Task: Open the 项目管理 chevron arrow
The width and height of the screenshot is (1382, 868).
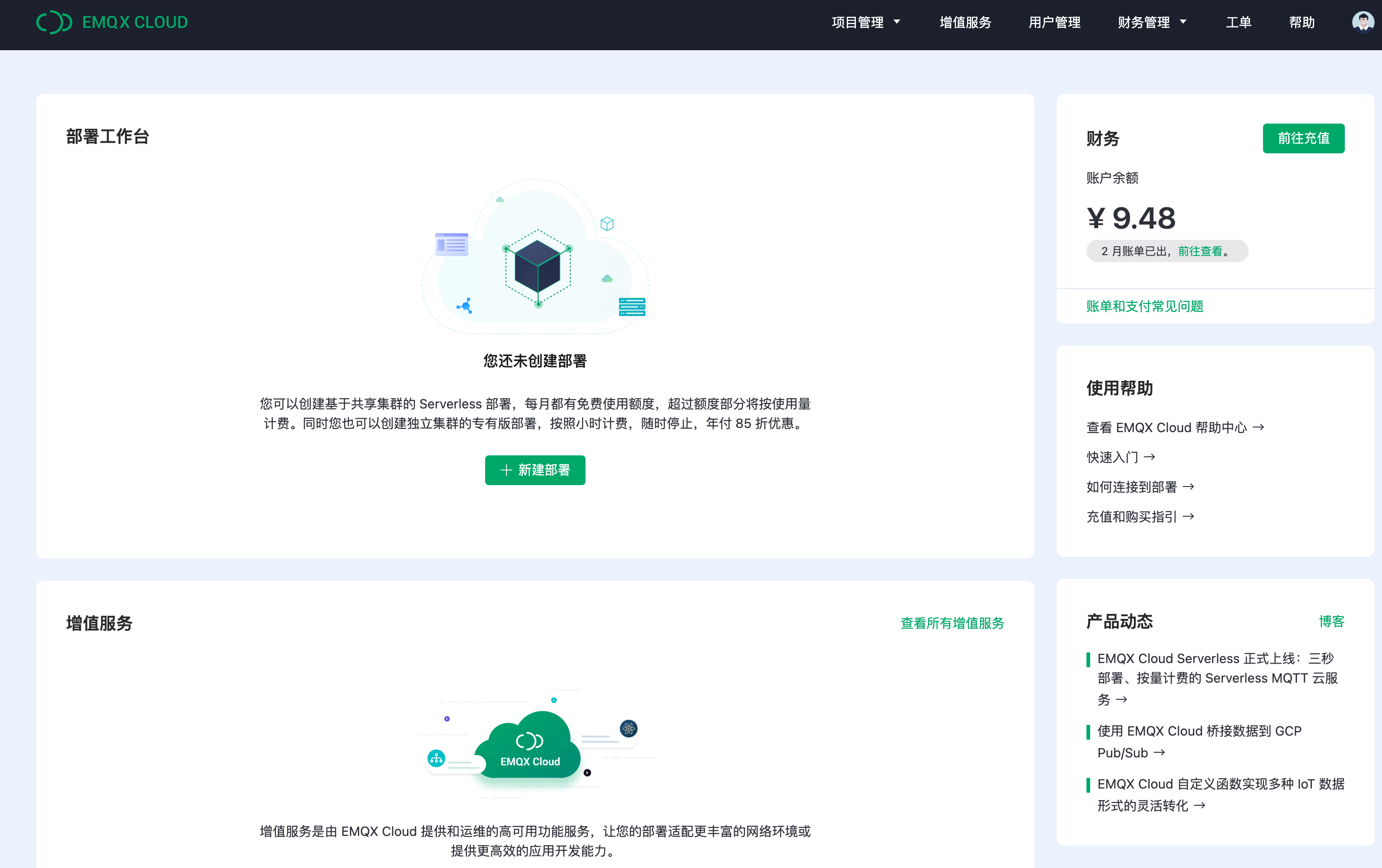Action: tap(896, 22)
